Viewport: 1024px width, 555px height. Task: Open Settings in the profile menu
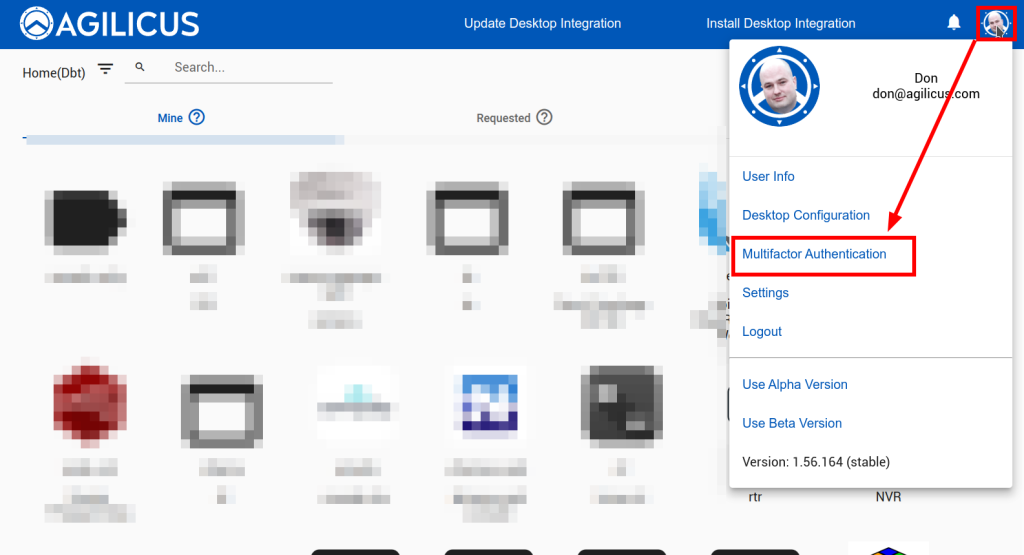pos(765,293)
